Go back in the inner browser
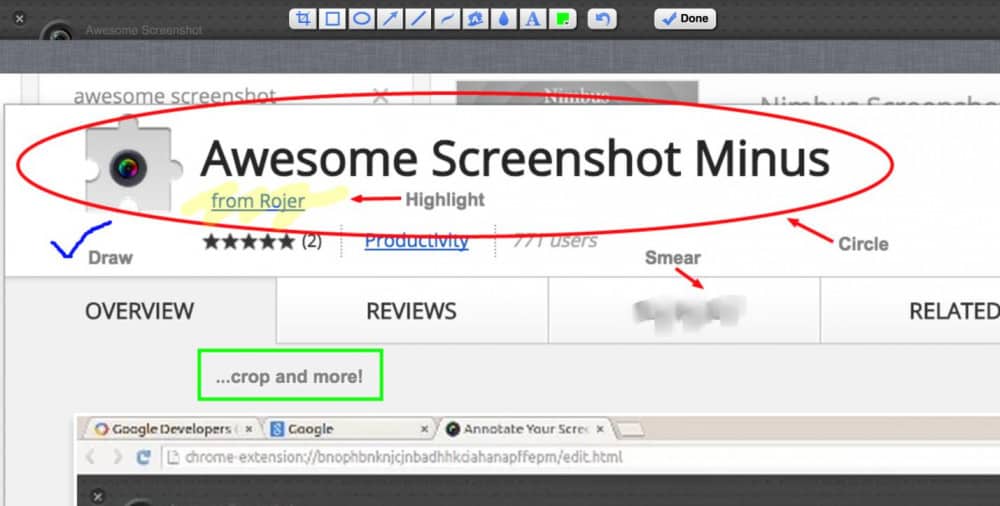Screen dimensions: 1000x506 coord(91,457)
